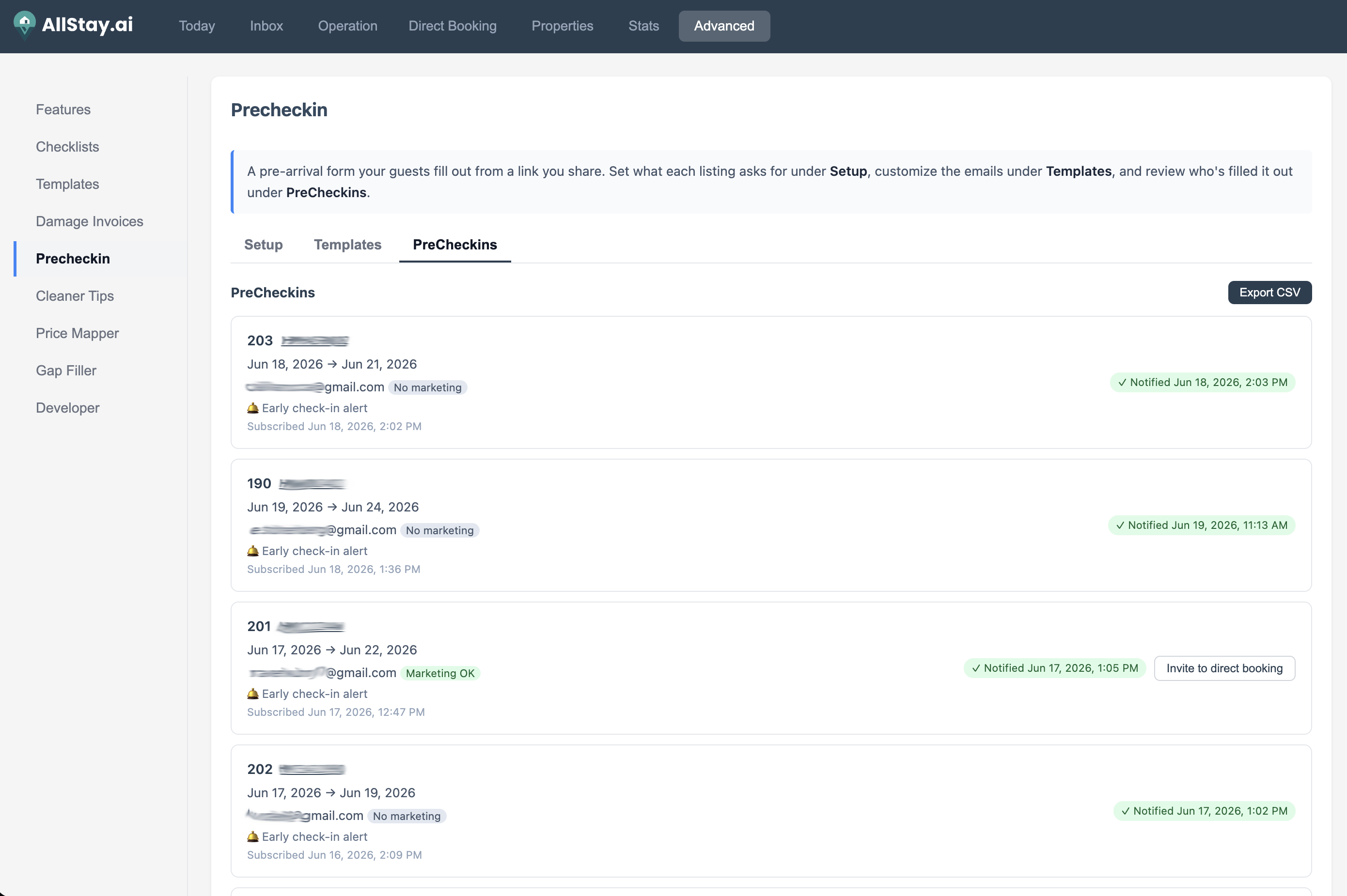Viewport: 1347px width, 896px height.
Task: Click the No marketing badge in card 202
Action: (x=407, y=816)
